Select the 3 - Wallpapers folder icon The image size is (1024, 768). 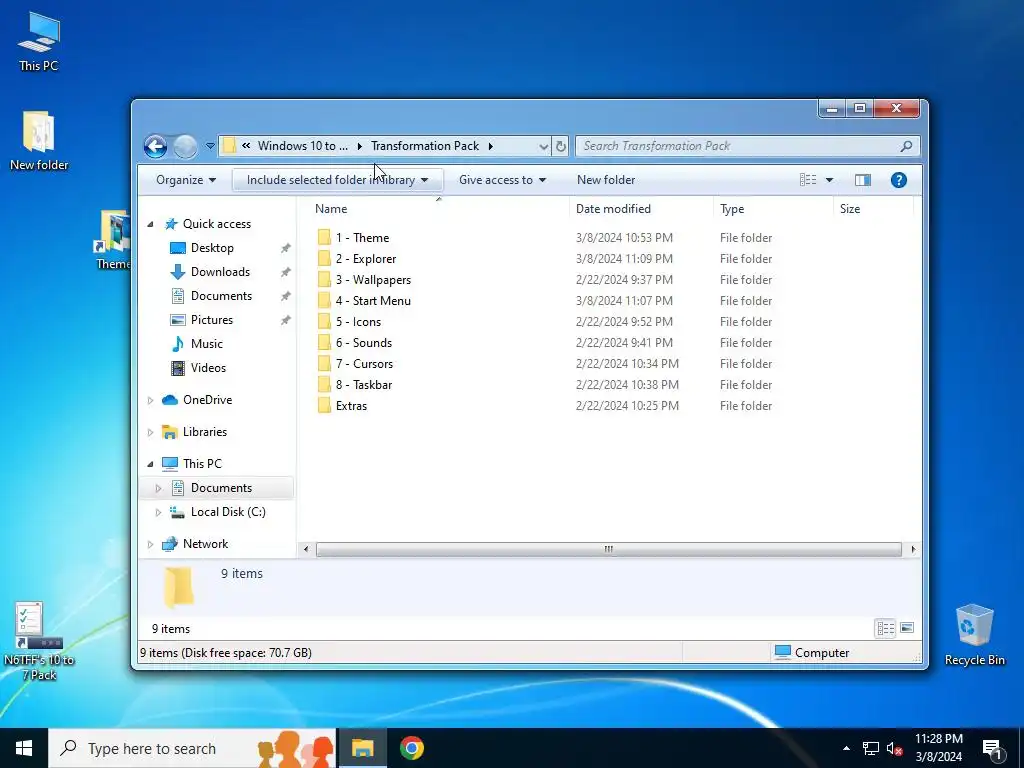point(324,280)
